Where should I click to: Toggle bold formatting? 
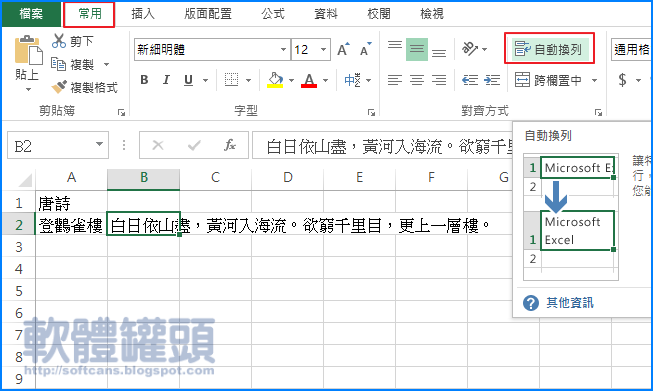point(144,80)
